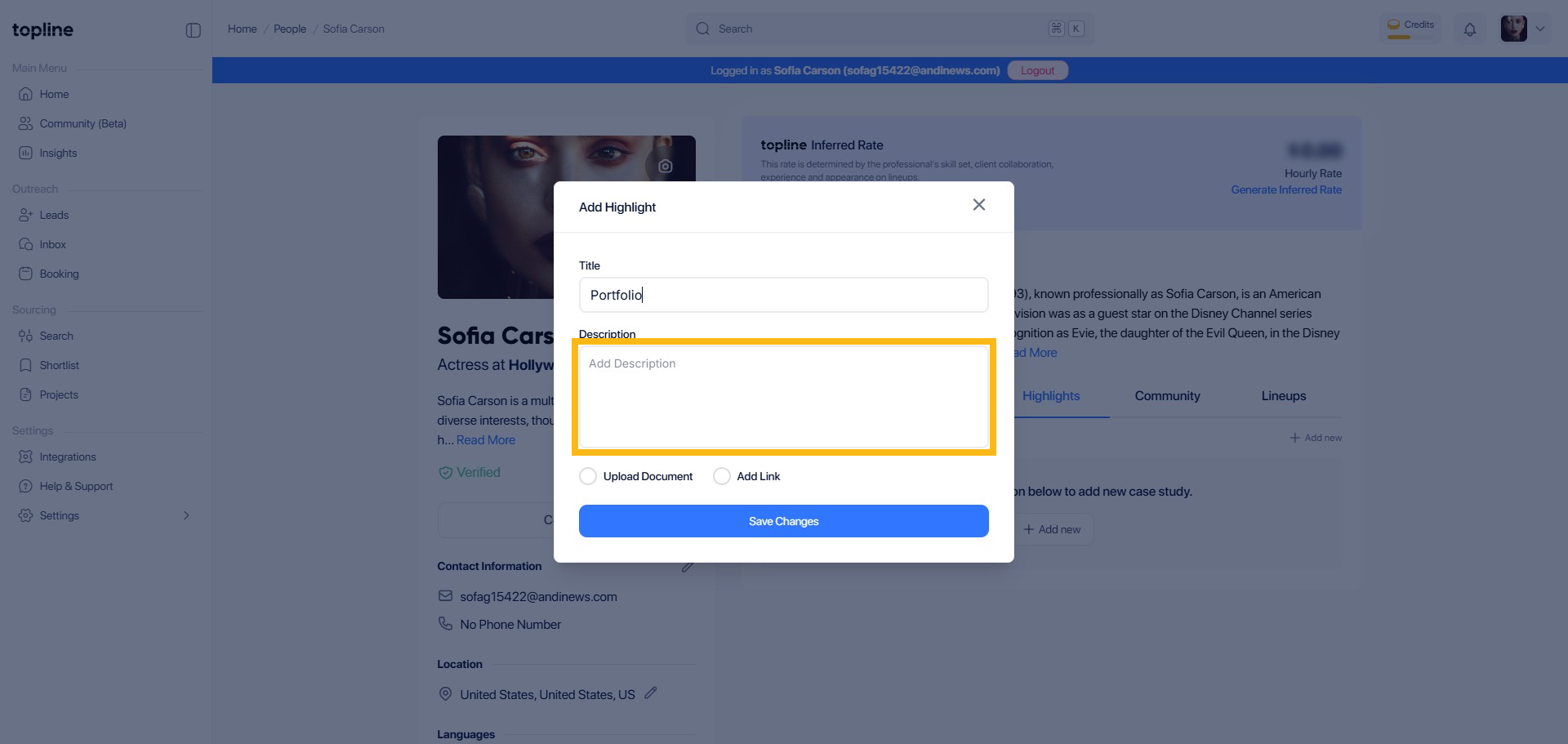Open the notifications bell
Image resolution: width=1568 pixels, height=744 pixels.
1469,29
